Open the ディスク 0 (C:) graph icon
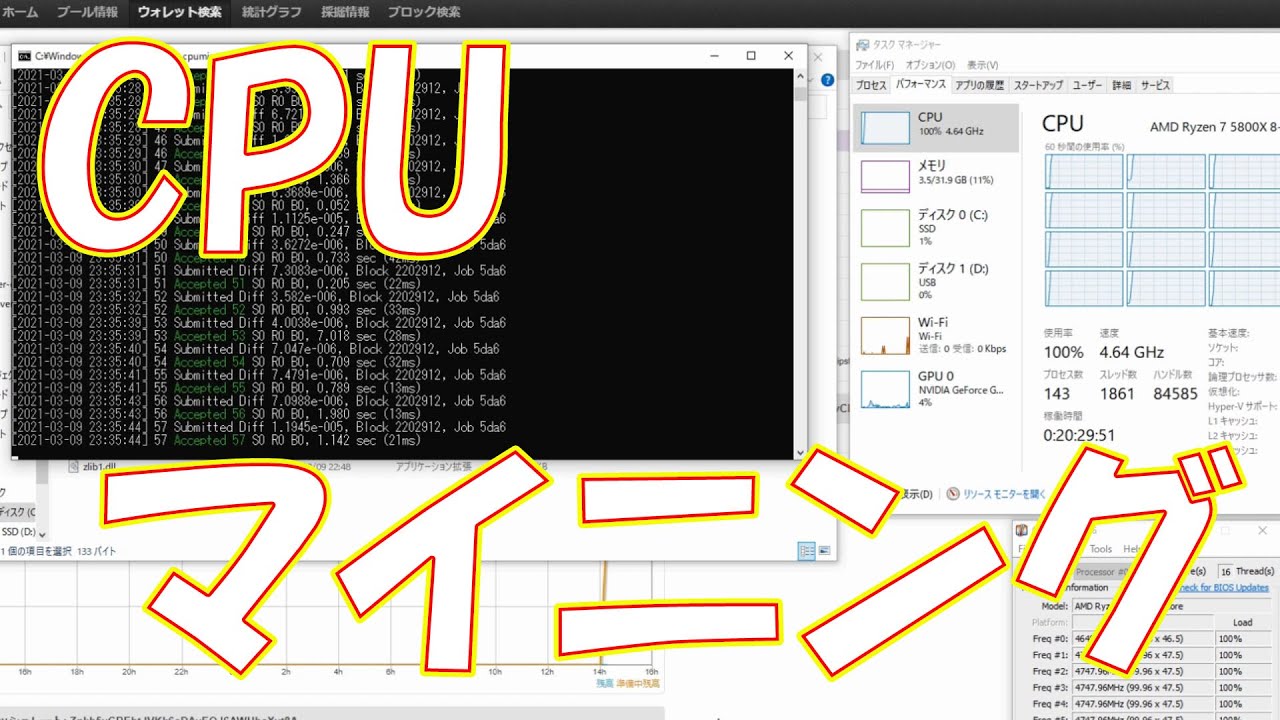The height and width of the screenshot is (720, 1280). click(x=886, y=227)
